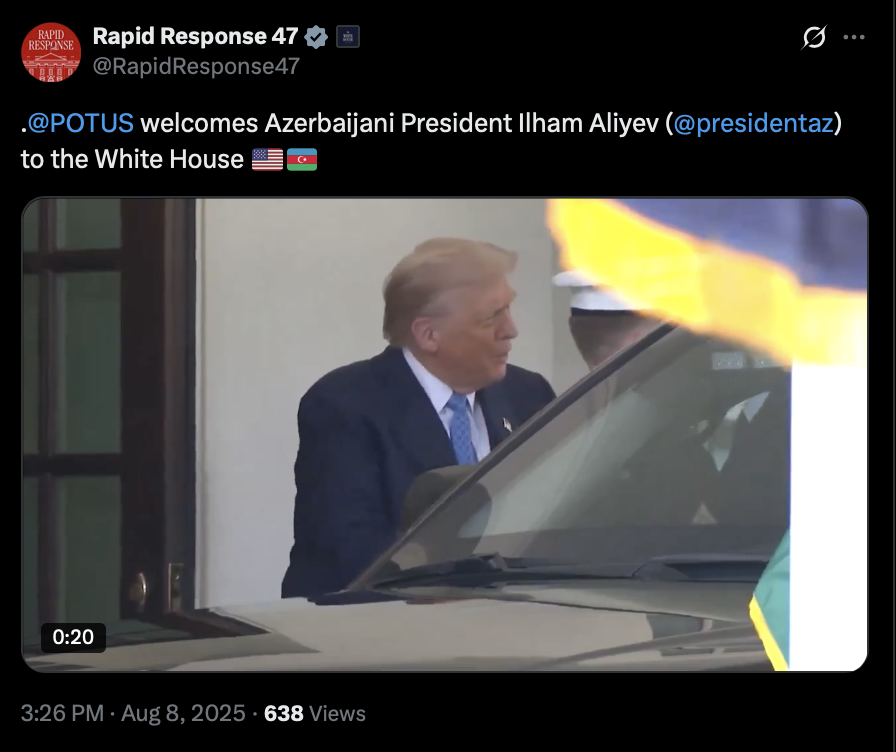Open the 3:26 PM Aug 8, 2025 timestamp
Viewport: 896px width, 752px height.
click(133, 713)
